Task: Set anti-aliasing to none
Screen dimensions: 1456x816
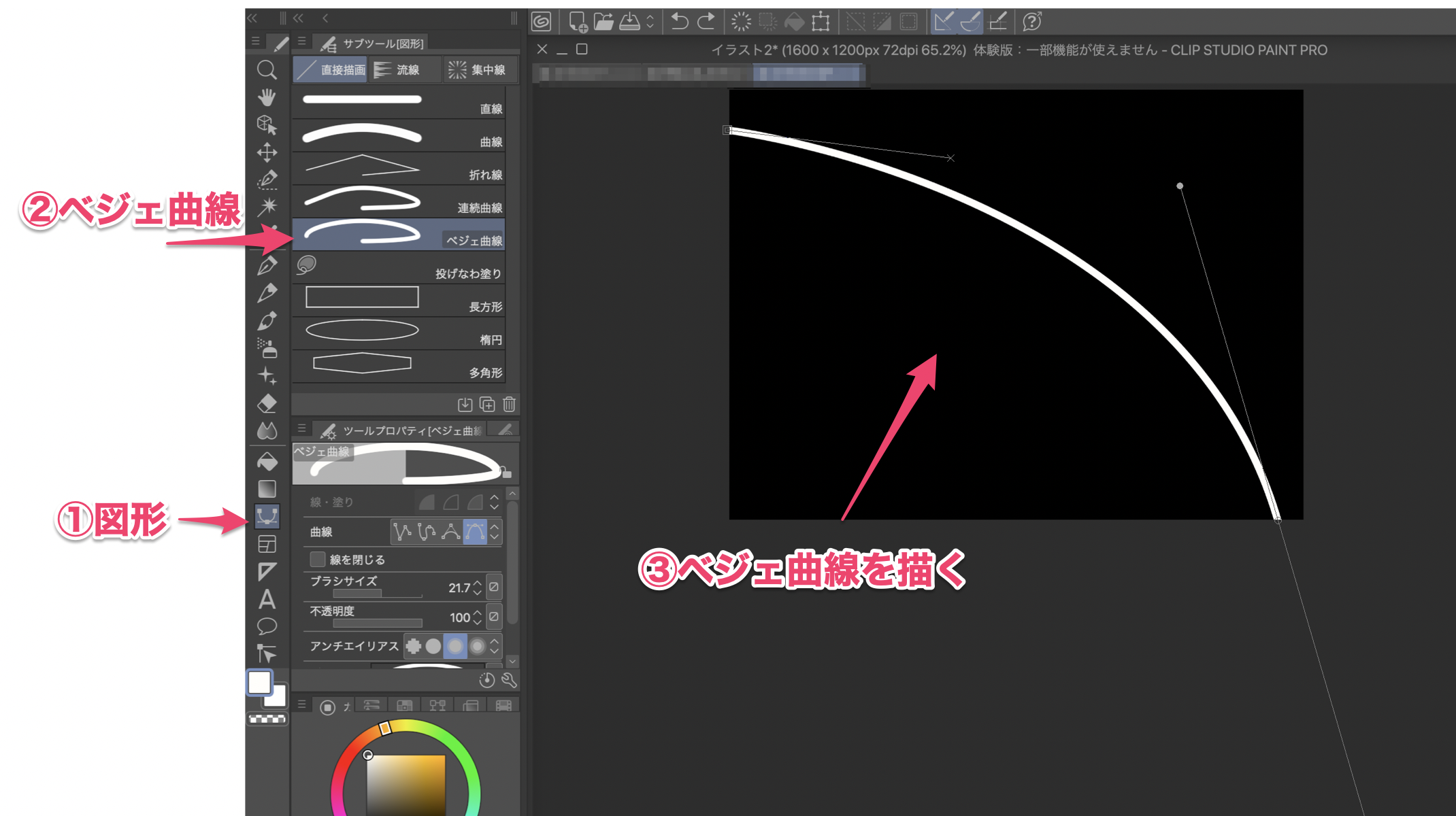Action: point(413,646)
